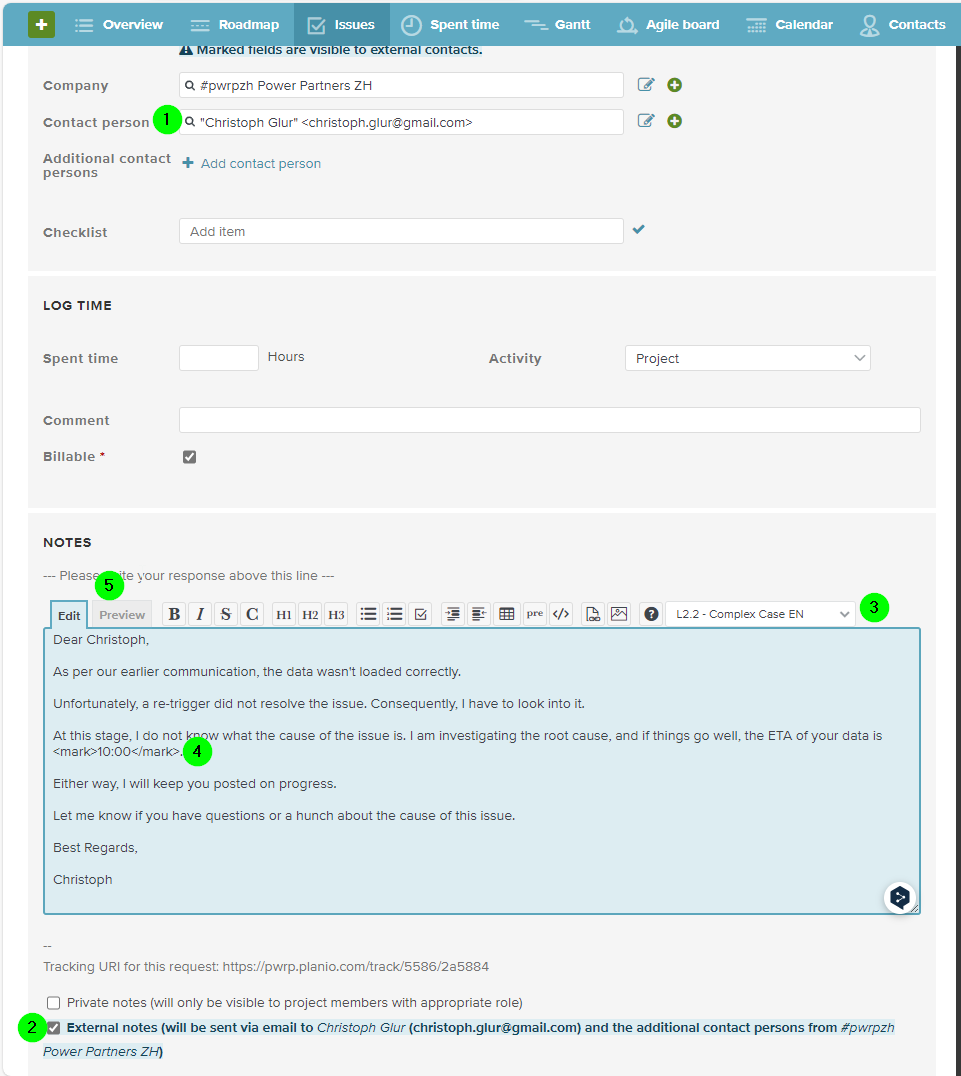Click the log time Comment field
The width and height of the screenshot is (961, 1076).
549,420
